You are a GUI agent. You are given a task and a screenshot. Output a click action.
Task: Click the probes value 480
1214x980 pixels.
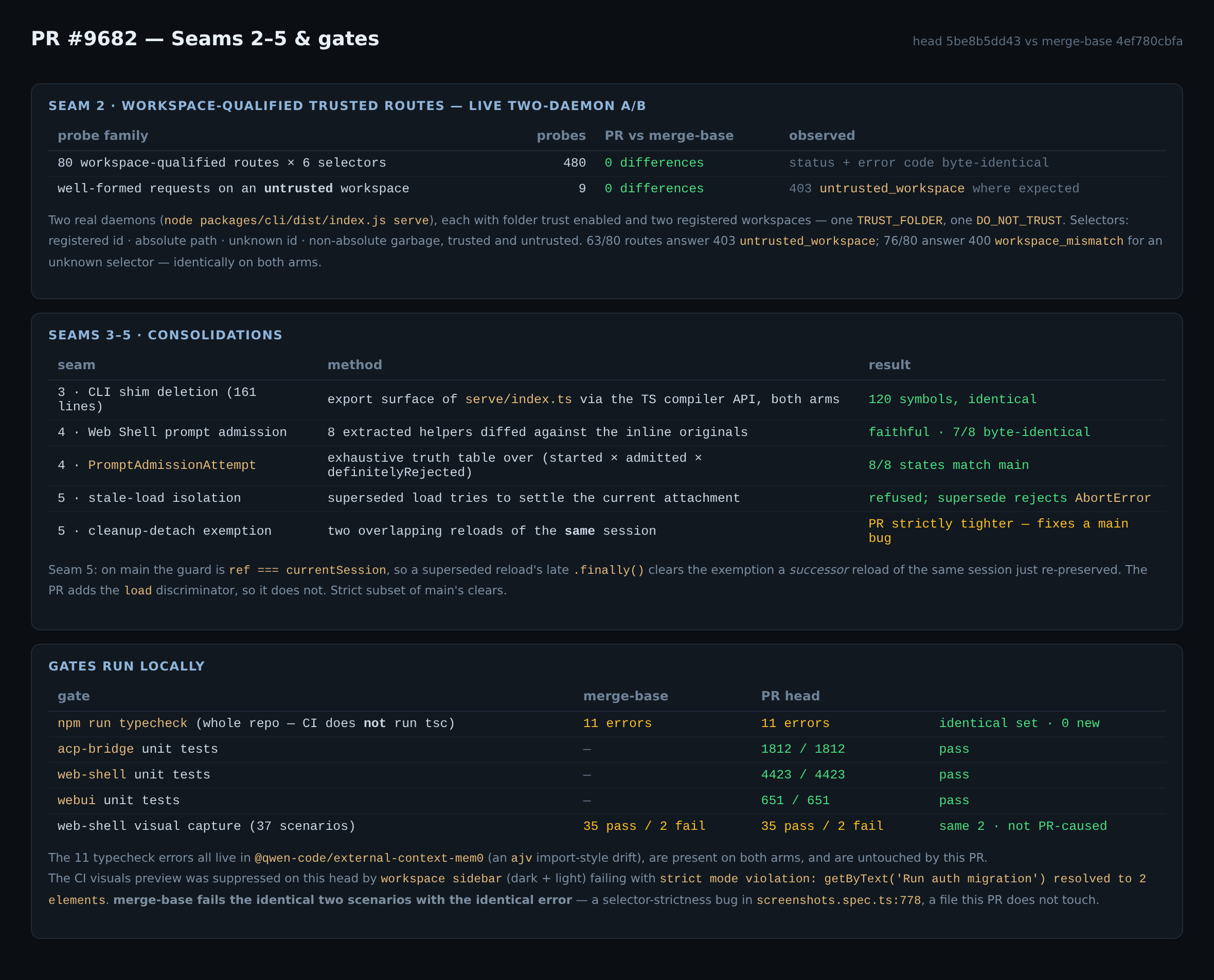click(574, 163)
